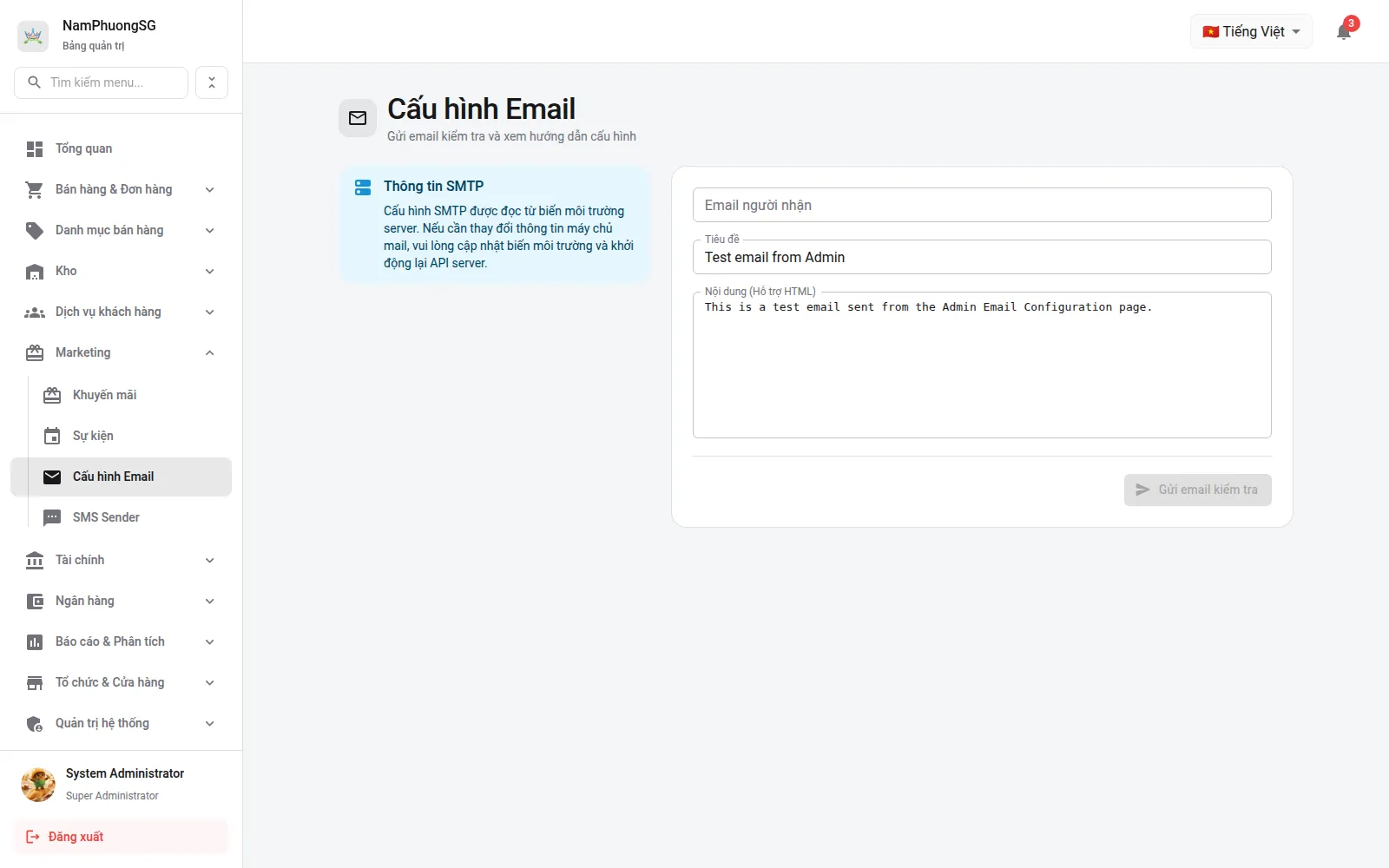Click the Marketing gift icon

coord(35,353)
